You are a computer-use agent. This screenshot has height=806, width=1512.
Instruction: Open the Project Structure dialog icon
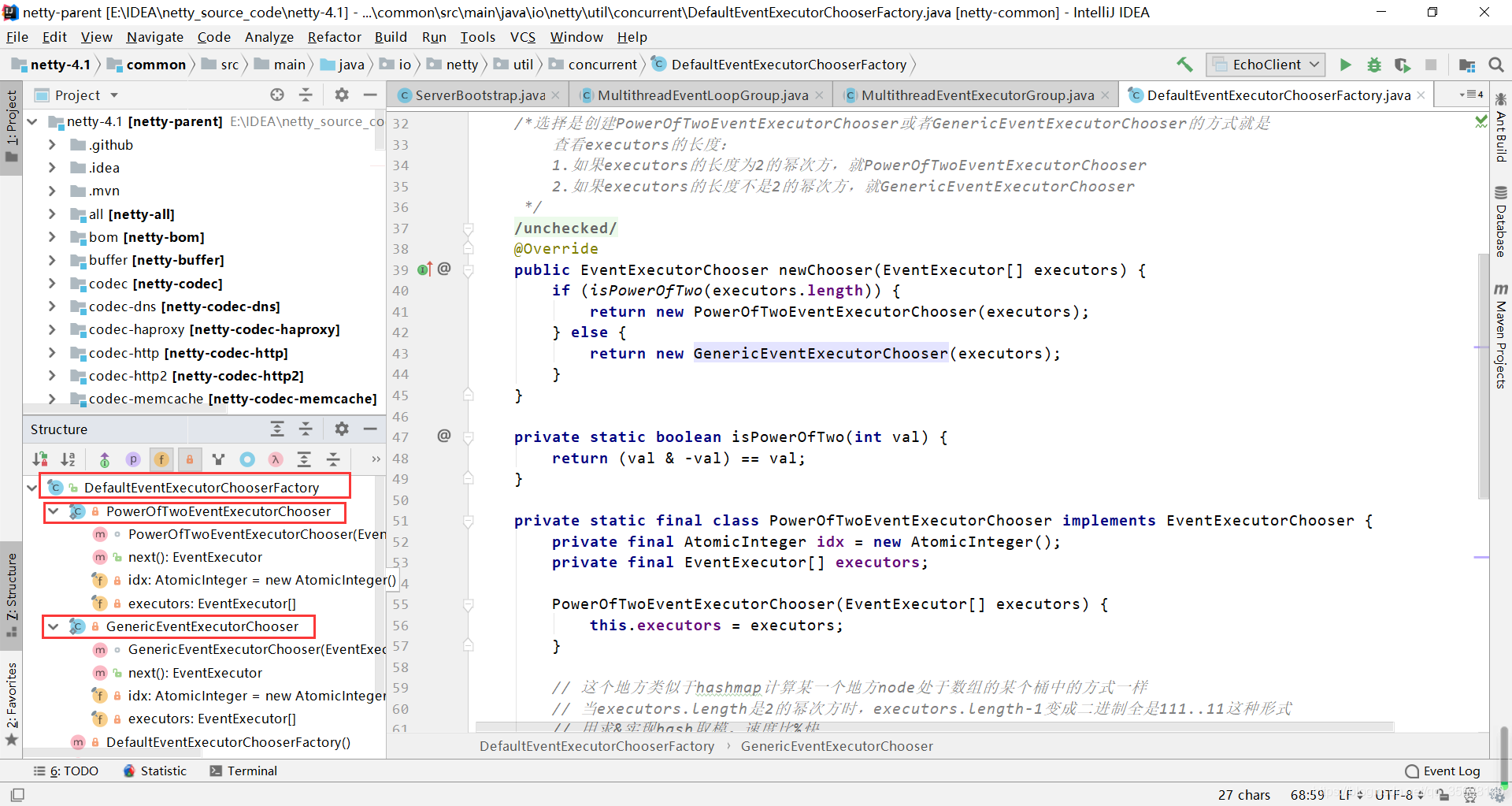point(1467,65)
